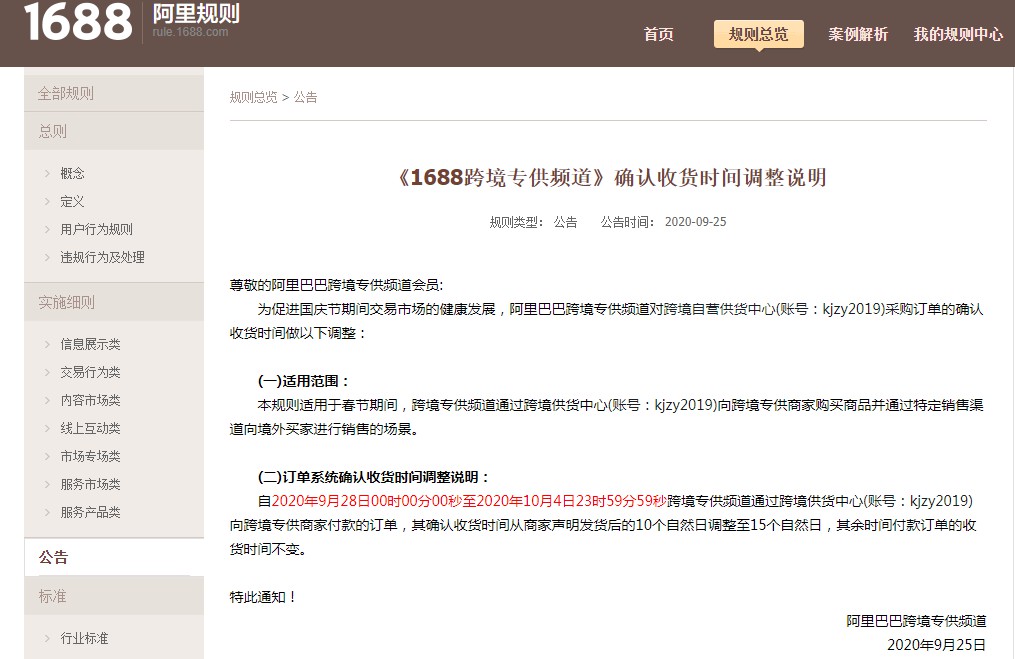
Task: Click the chevron beside 行业标准
Action: coord(47,638)
